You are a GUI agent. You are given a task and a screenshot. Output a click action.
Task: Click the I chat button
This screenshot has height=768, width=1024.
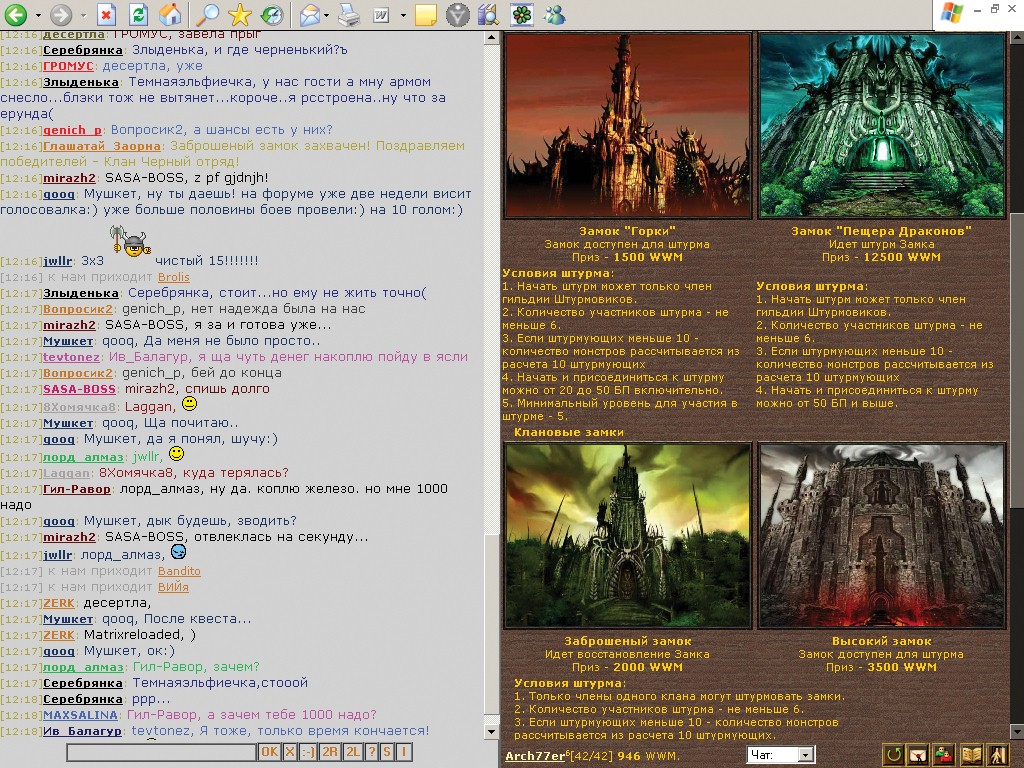[404, 752]
